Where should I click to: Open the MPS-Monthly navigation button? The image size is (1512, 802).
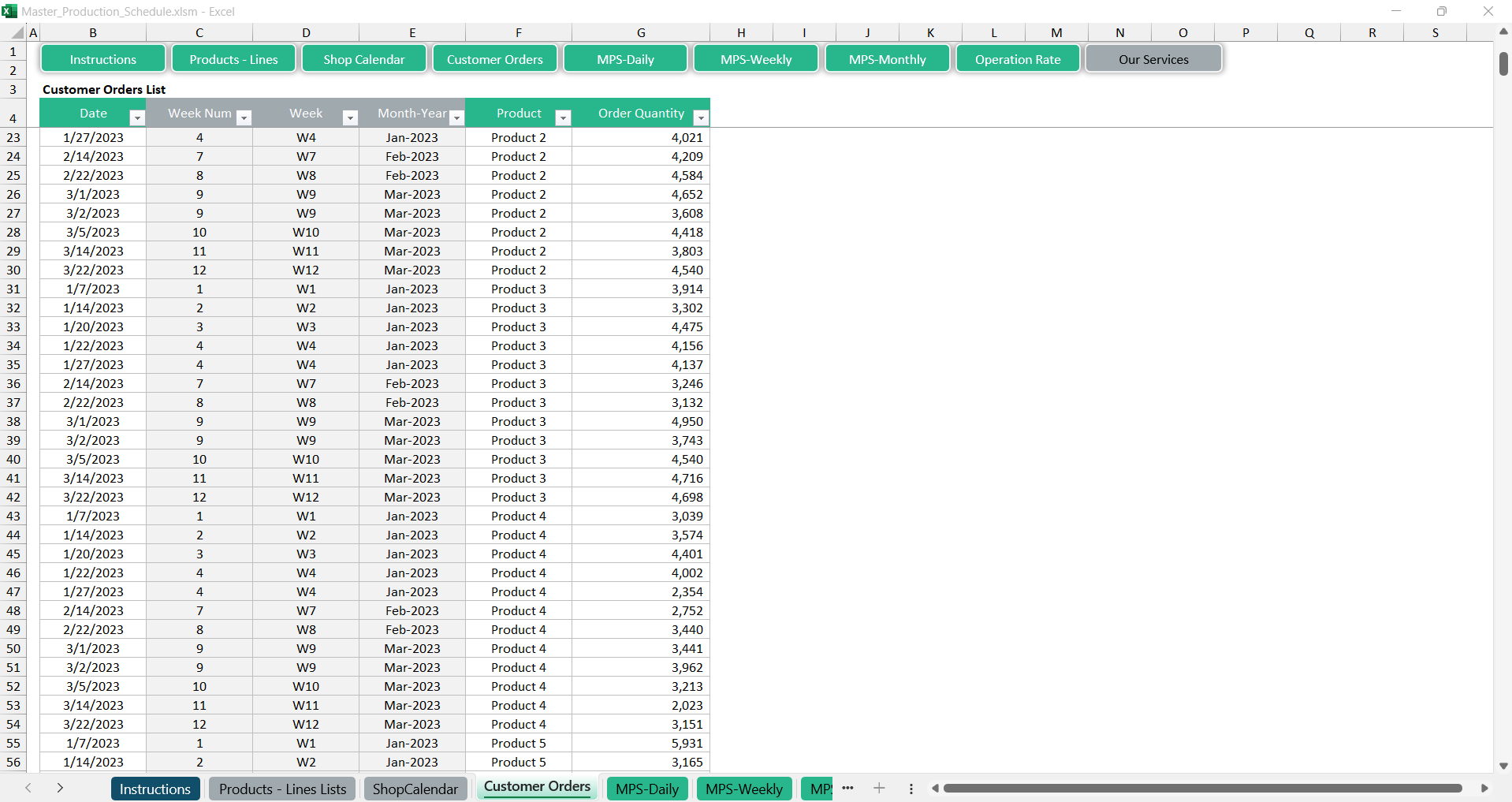point(887,59)
